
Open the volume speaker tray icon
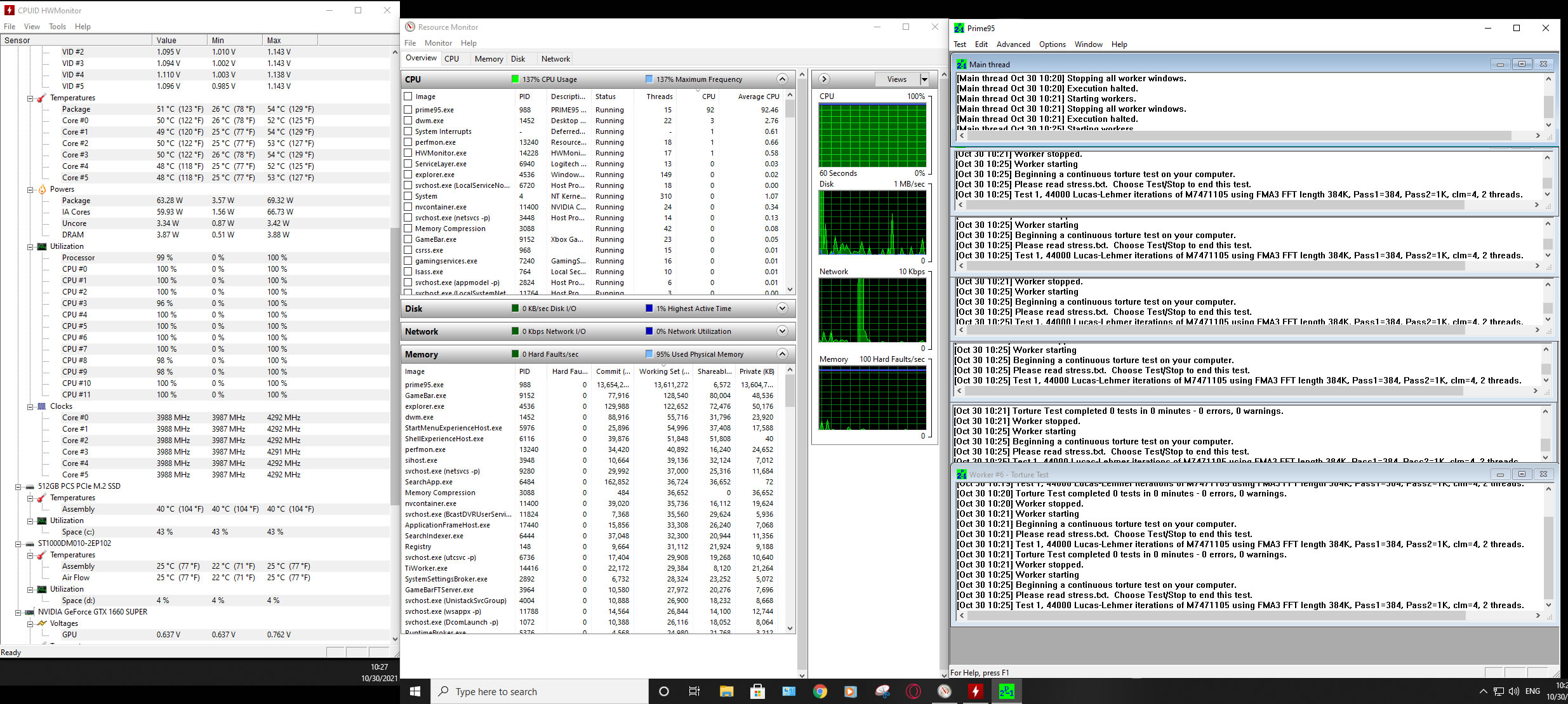[1514, 691]
